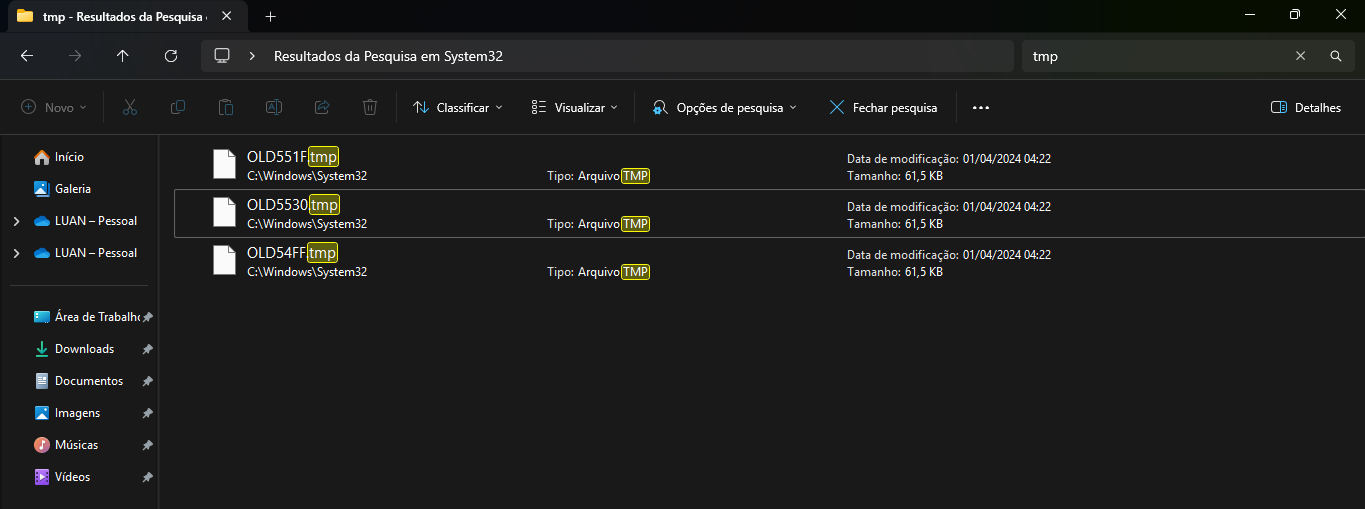Viewport: 1365px width, 509px height.
Task: Expand the address bar chevron after PC icon
Action: coord(252,56)
